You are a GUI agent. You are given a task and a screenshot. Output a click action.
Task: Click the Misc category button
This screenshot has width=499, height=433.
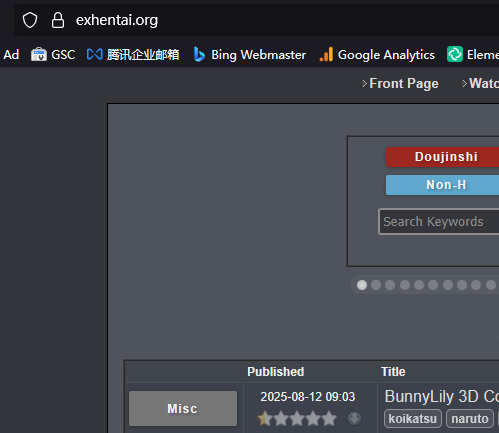[x=183, y=408]
